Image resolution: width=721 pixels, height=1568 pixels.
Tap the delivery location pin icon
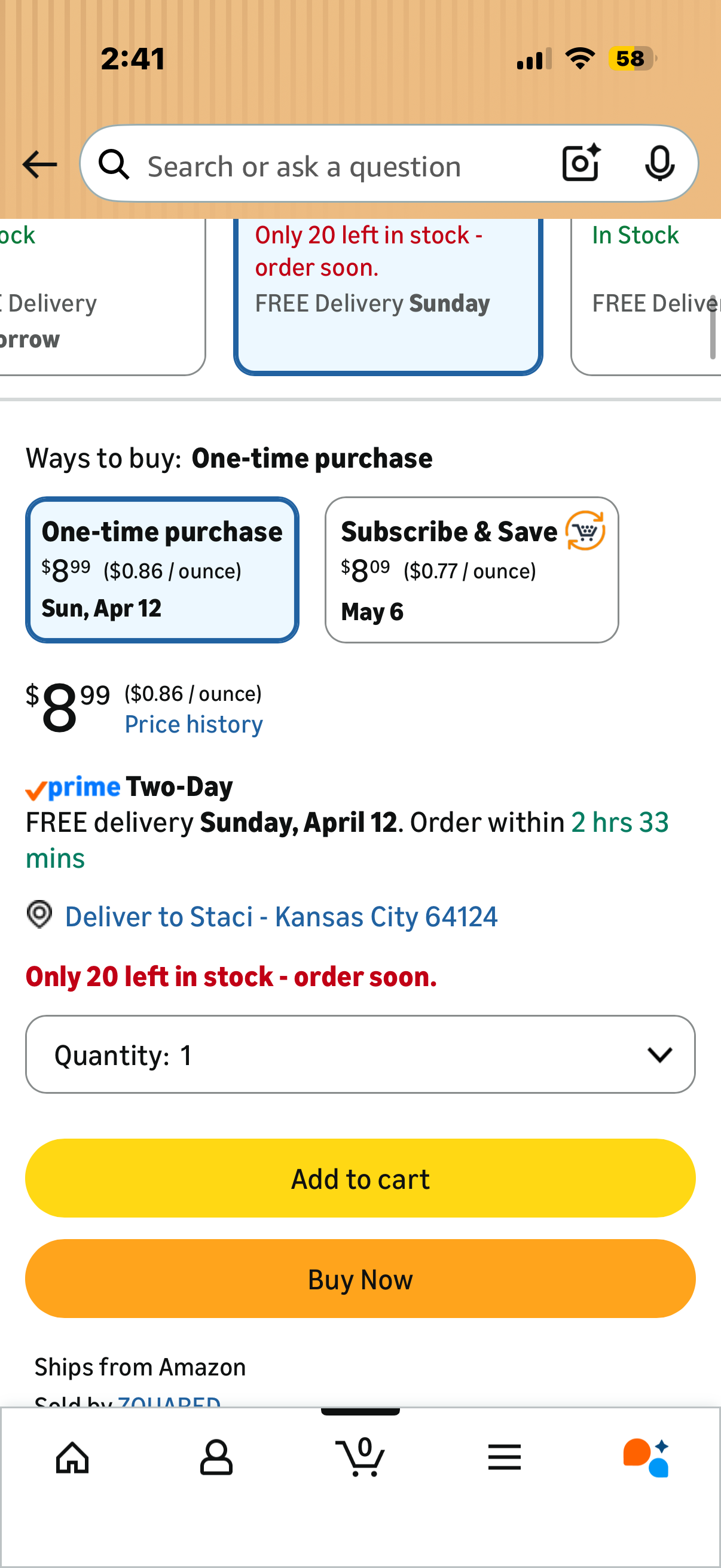(39, 914)
